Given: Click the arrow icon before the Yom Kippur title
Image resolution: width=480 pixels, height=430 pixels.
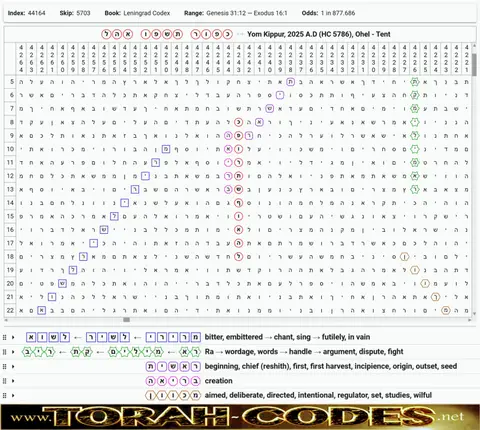Looking at the screenshot, I should [x=240, y=34].
